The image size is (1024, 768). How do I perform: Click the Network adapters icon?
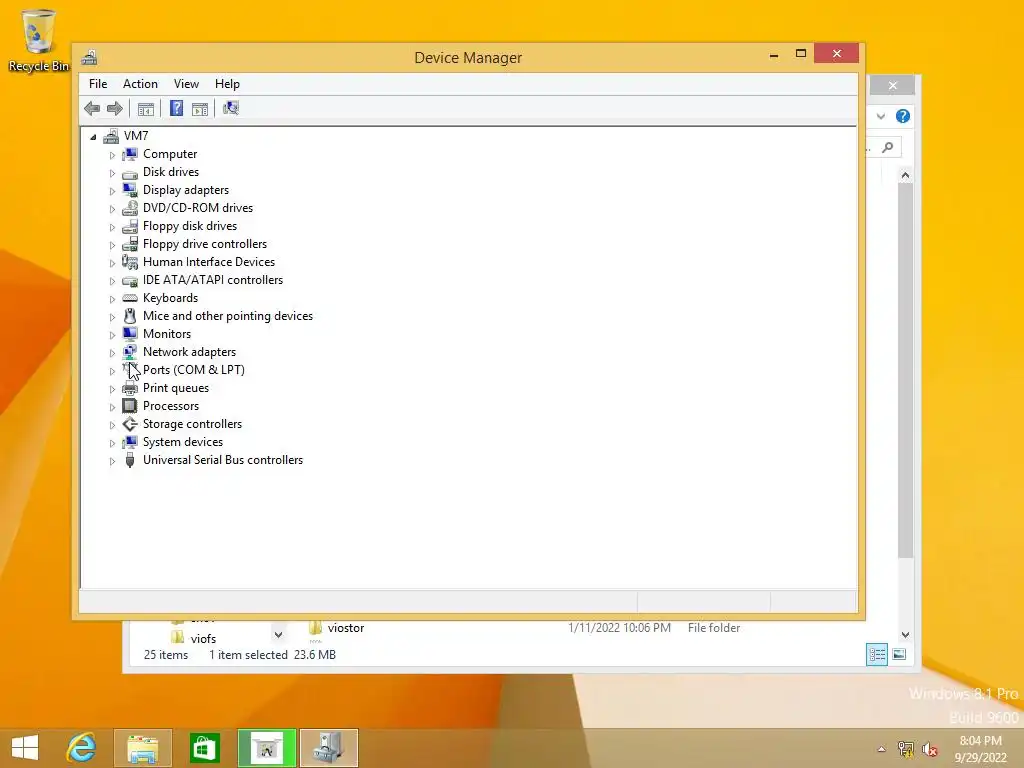tap(130, 352)
